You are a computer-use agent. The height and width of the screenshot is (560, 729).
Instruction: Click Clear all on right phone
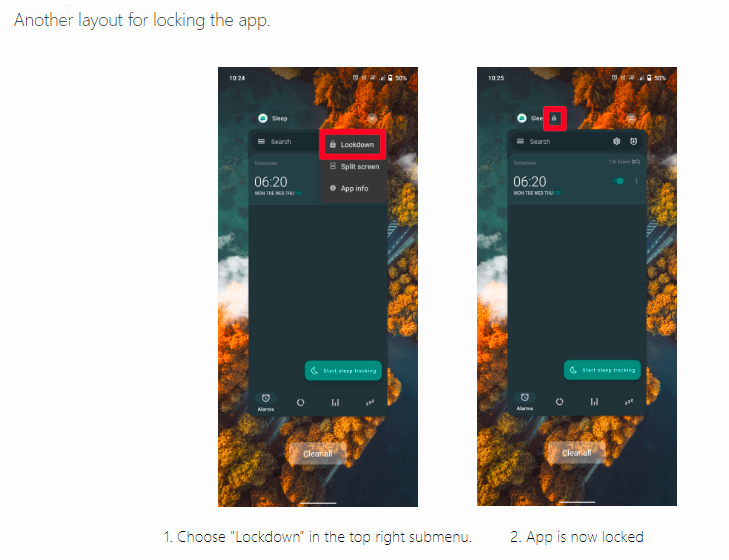tap(577, 453)
